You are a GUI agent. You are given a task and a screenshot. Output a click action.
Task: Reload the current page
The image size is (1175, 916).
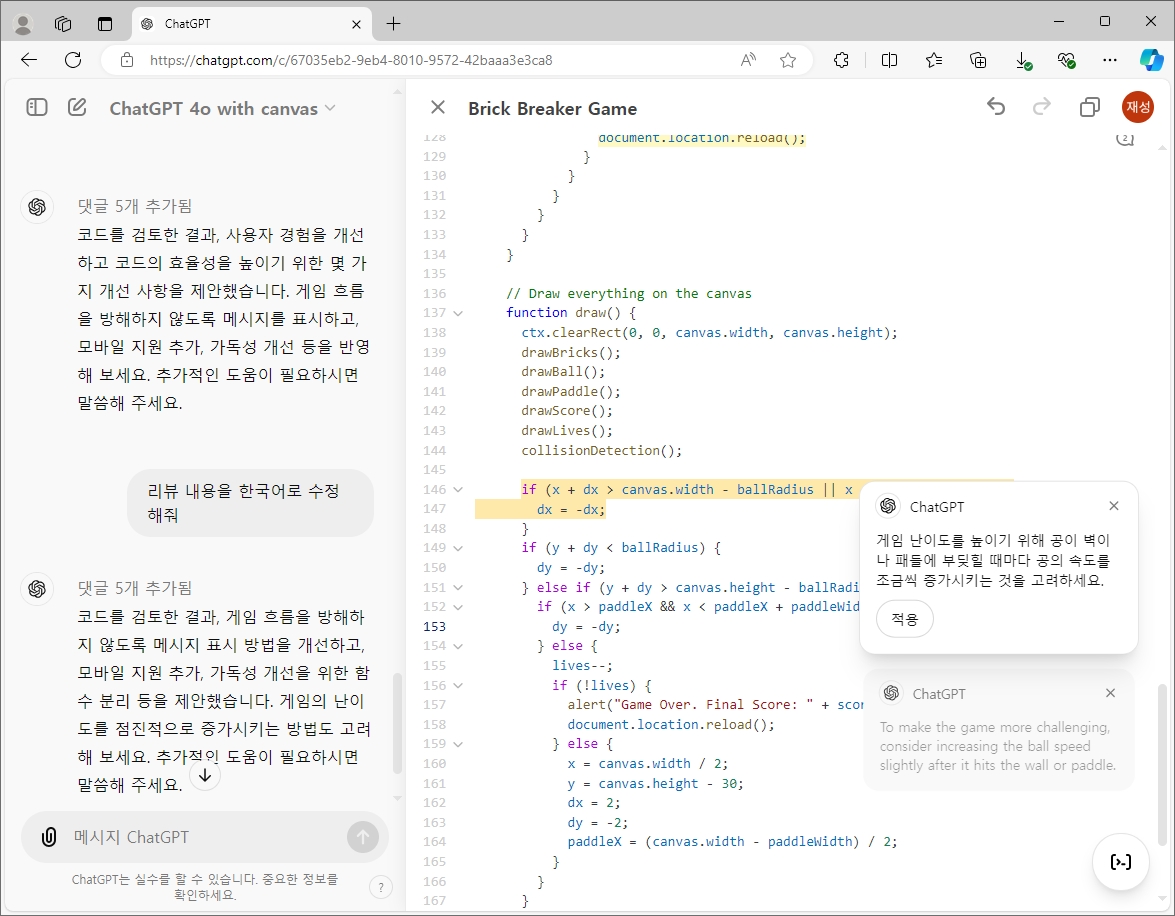click(73, 60)
